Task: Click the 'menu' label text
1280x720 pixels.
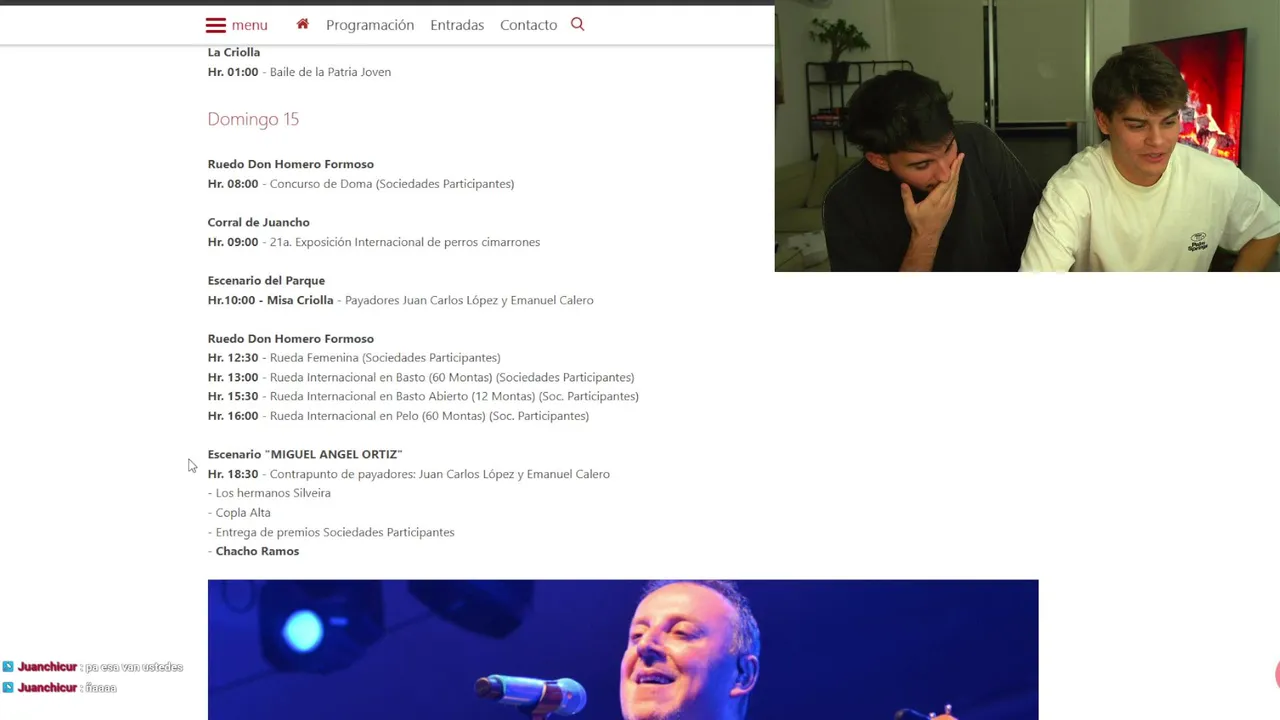Action: pos(249,25)
